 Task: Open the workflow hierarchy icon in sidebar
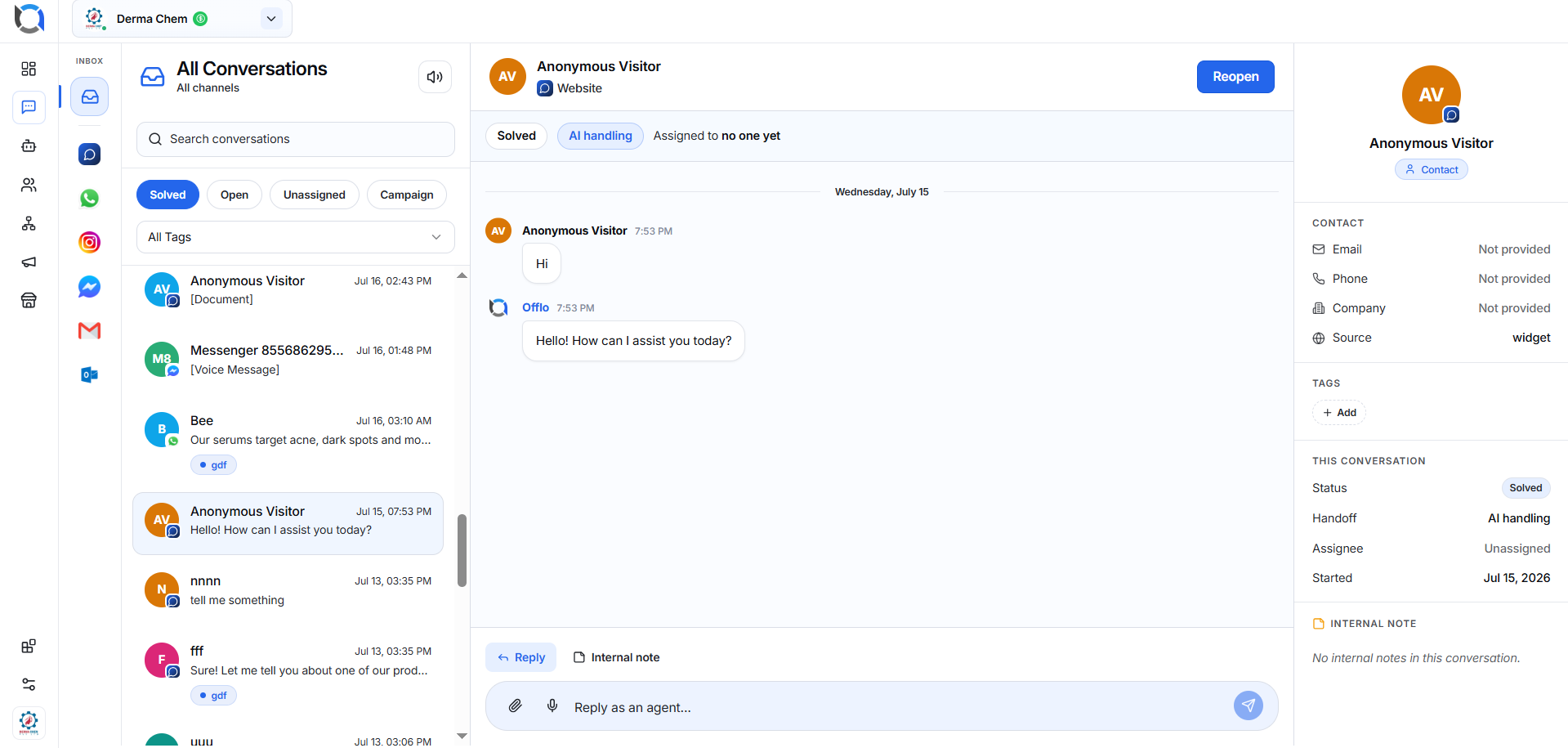click(x=29, y=223)
